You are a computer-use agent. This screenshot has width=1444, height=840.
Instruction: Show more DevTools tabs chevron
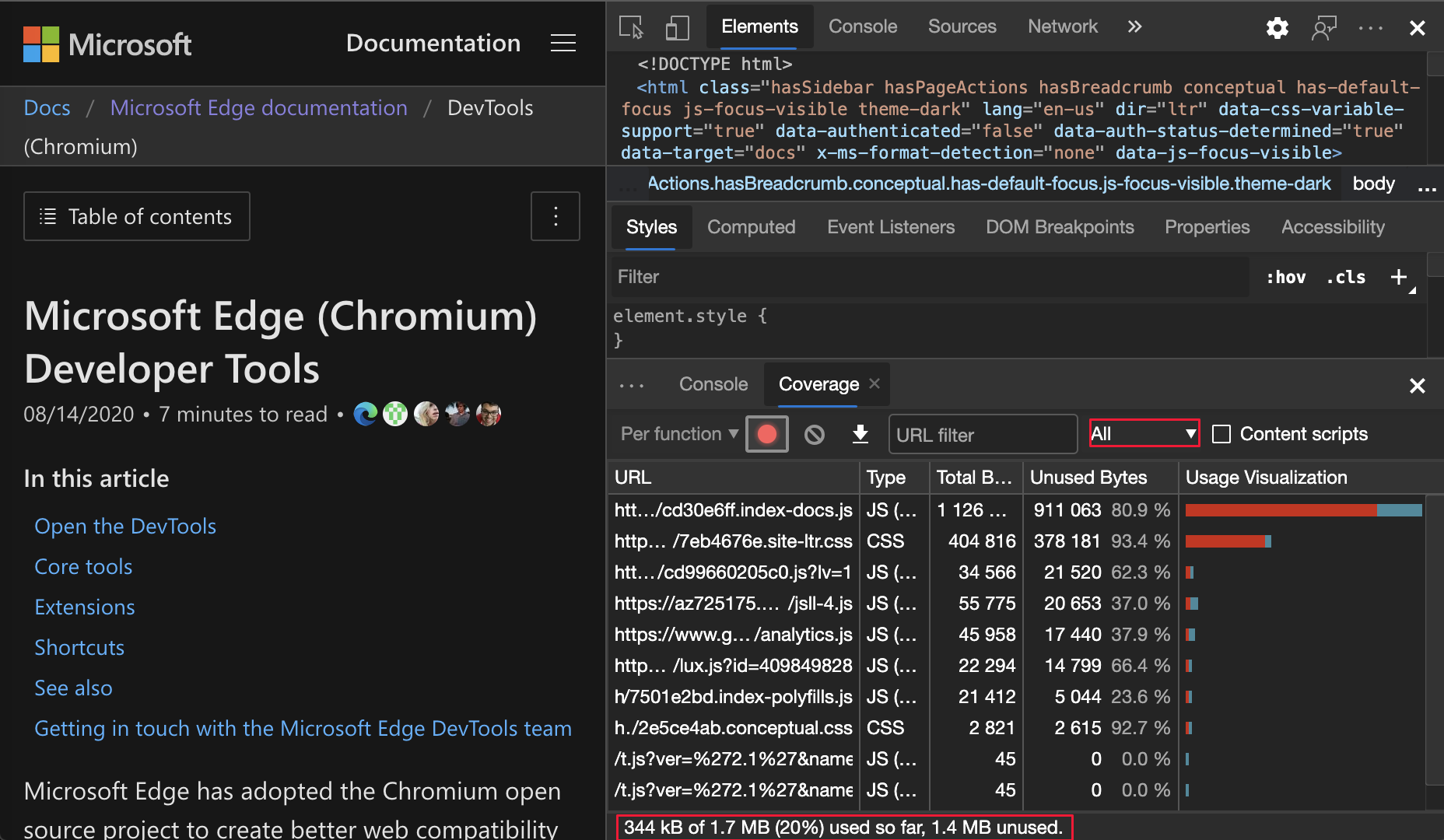click(x=1134, y=26)
